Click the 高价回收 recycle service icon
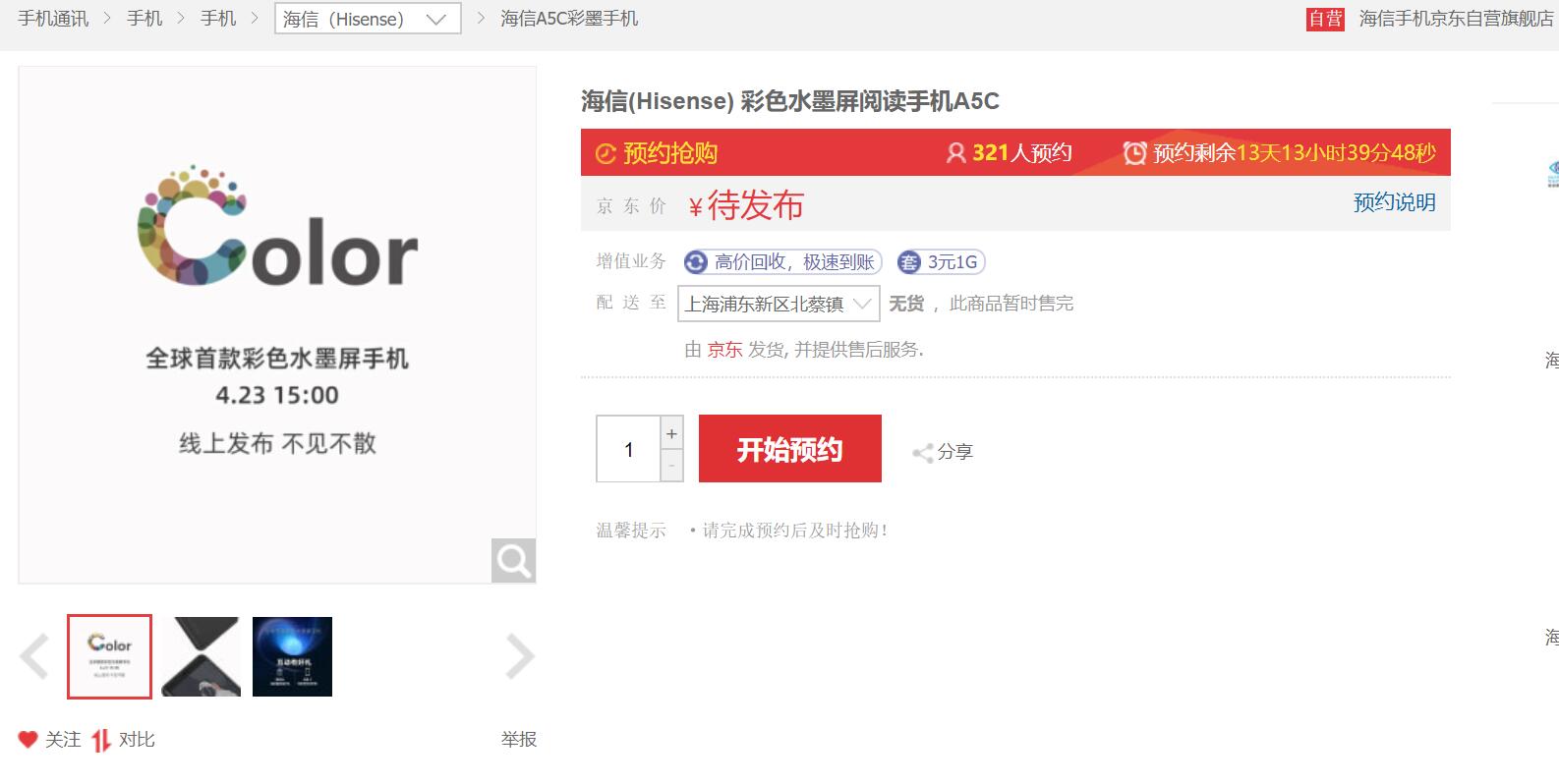 [696, 262]
